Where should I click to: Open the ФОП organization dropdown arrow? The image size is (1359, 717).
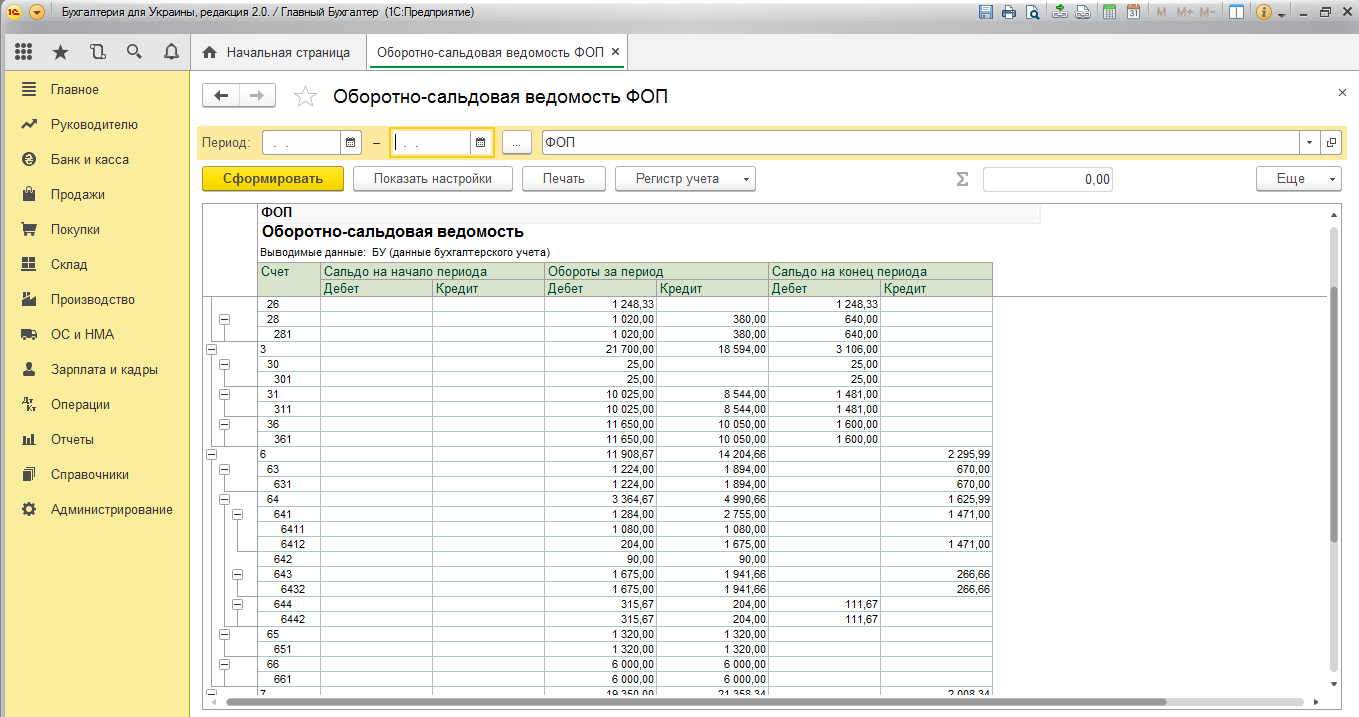1310,143
